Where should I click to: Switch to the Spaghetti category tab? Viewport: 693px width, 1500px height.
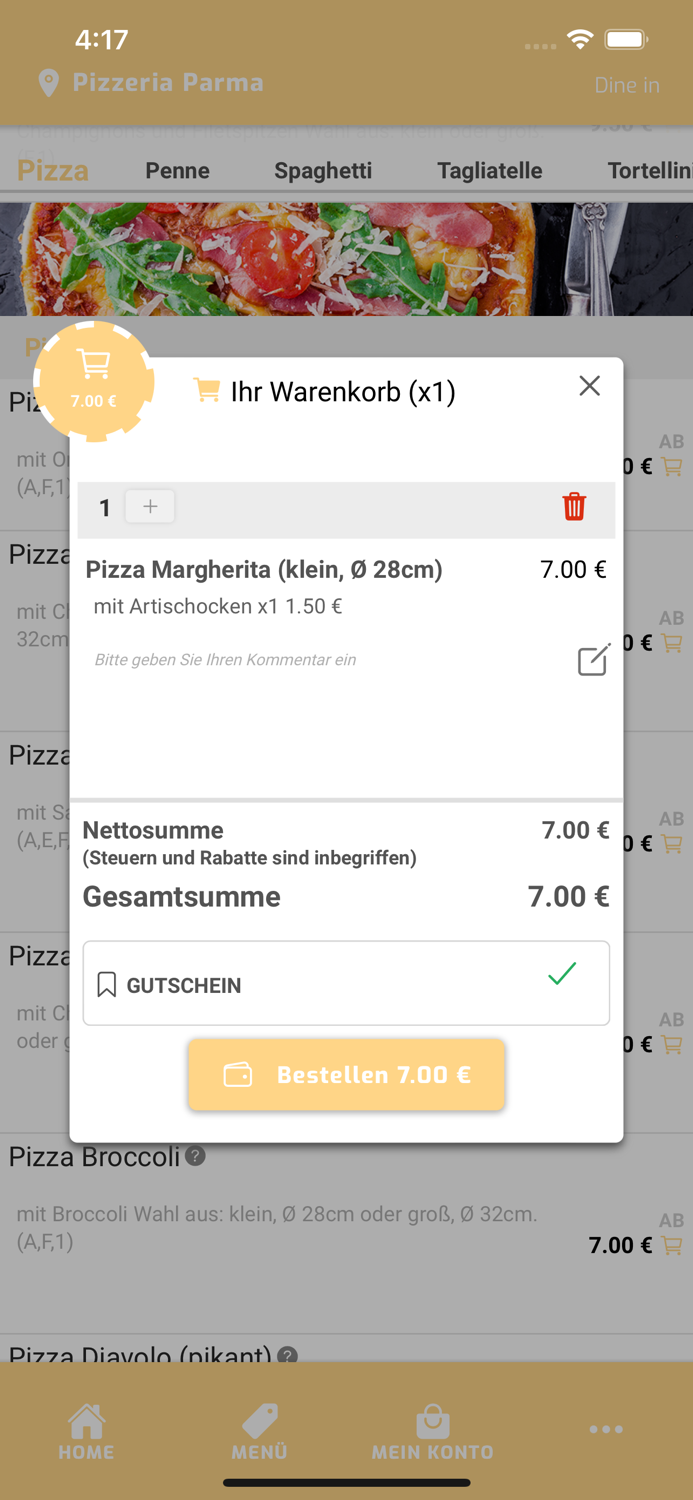coord(322,170)
